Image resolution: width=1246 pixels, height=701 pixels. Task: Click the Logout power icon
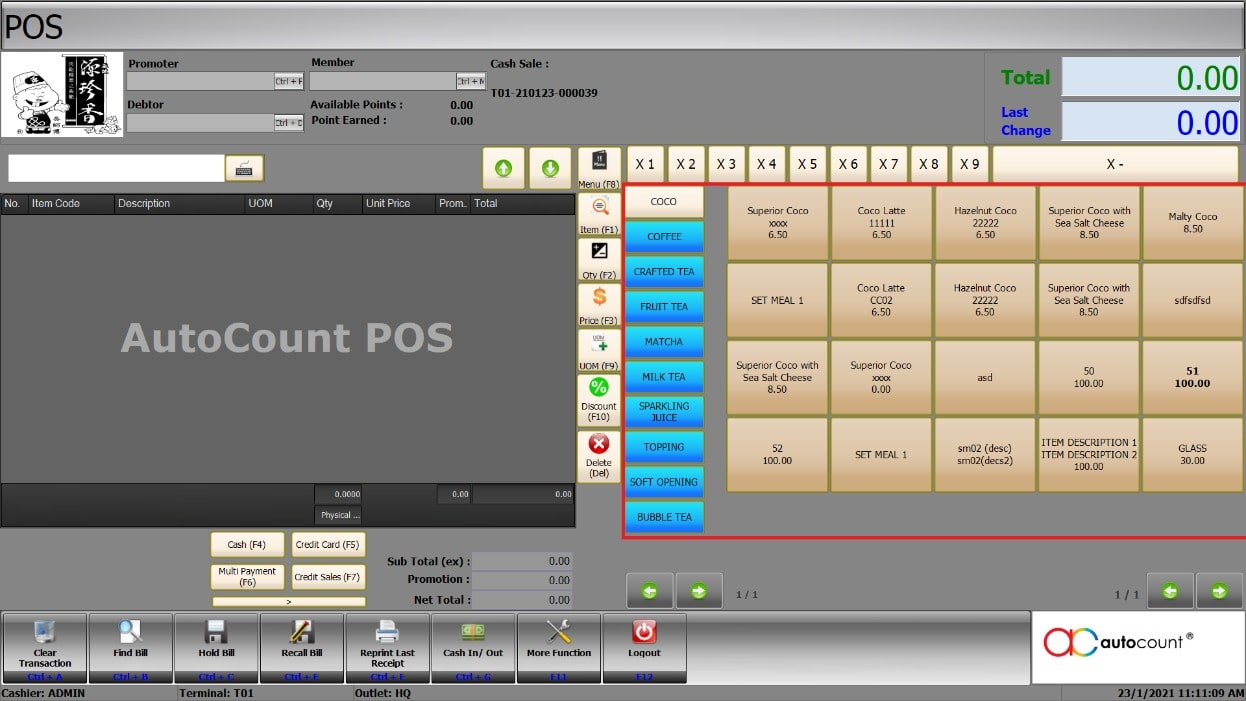pyautogui.click(x=644, y=632)
